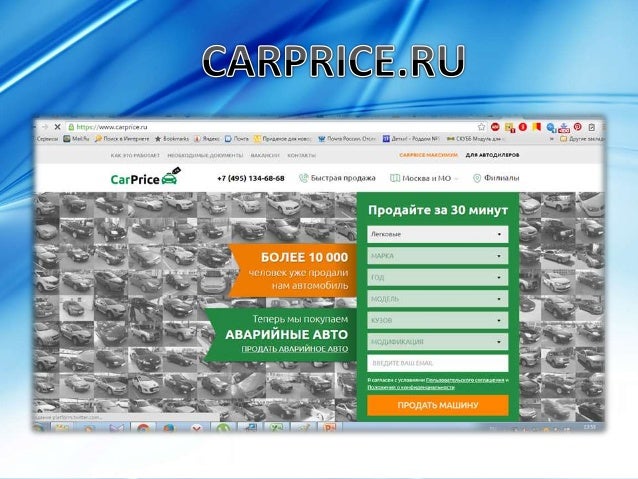Show hidden bookmarks via the chevron

pyautogui.click(x=552, y=139)
